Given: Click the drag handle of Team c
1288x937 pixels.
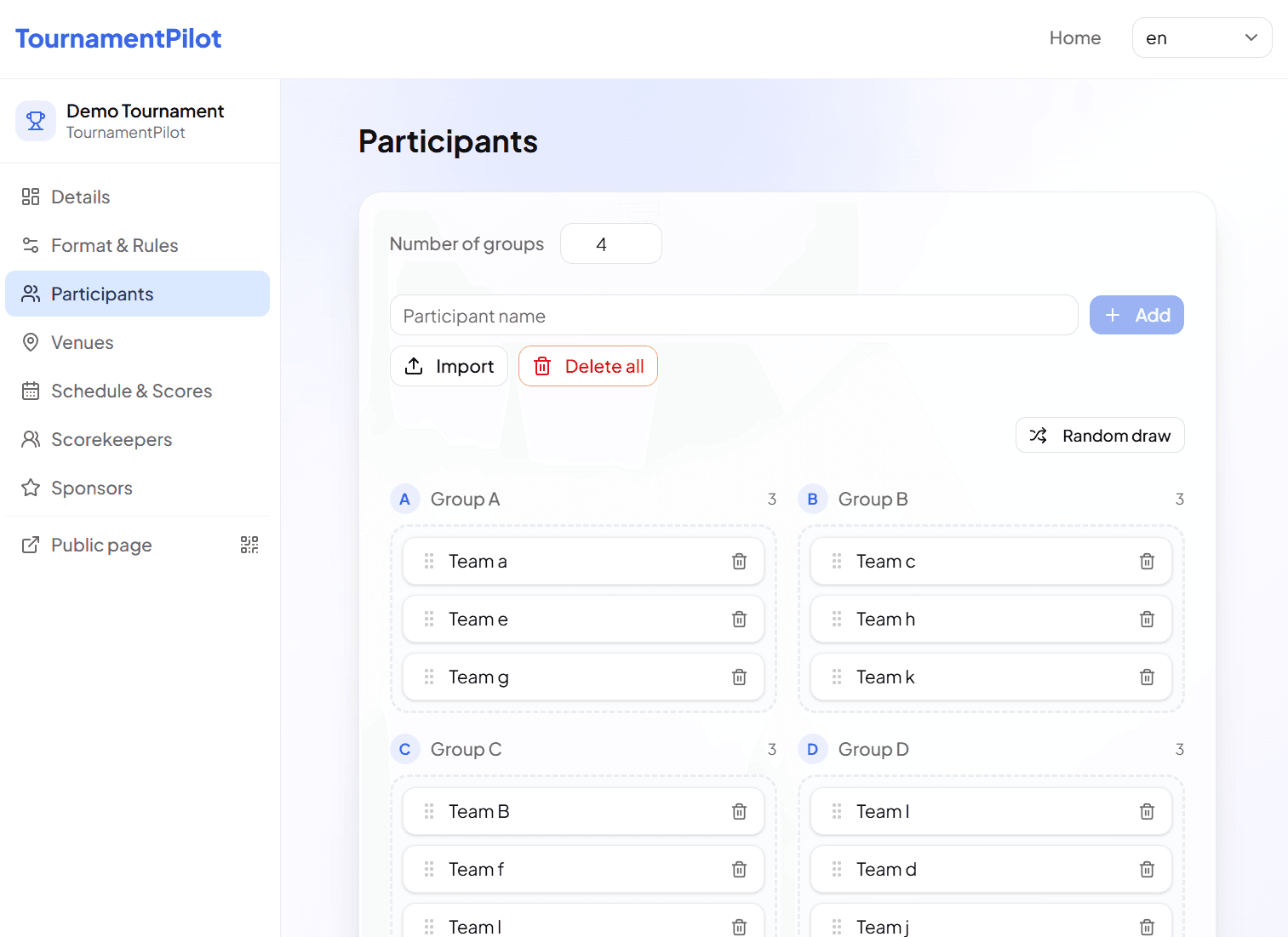Looking at the screenshot, I should click(837, 562).
